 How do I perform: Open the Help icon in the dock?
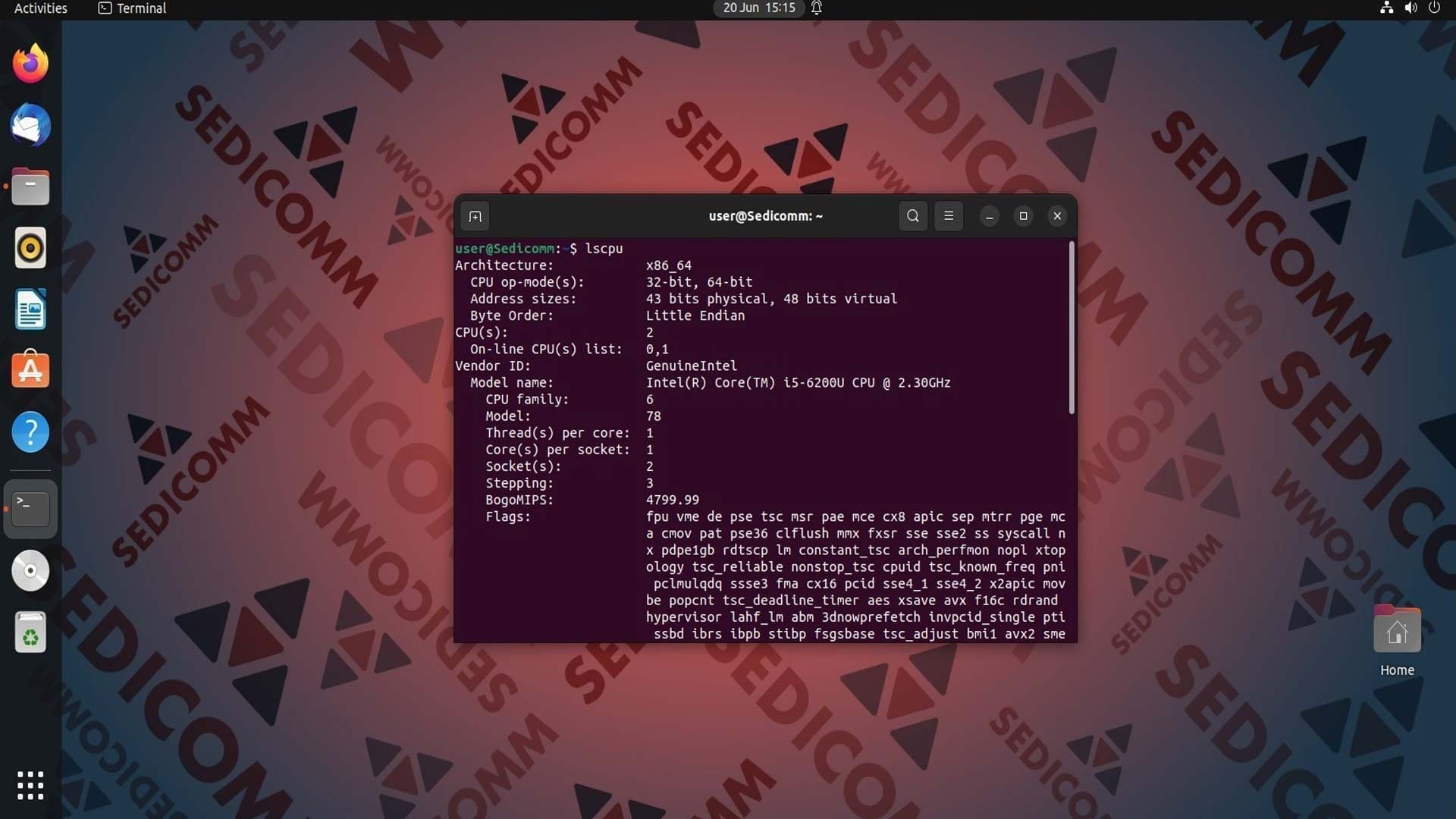click(30, 432)
